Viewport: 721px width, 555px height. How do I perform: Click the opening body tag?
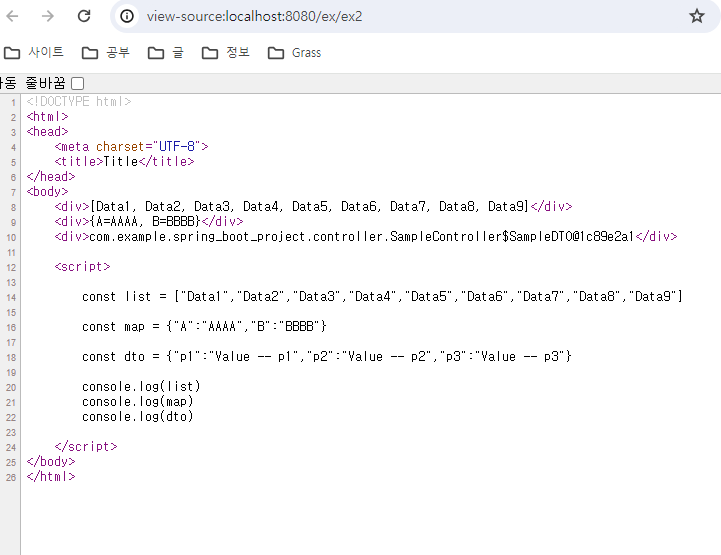(47, 191)
